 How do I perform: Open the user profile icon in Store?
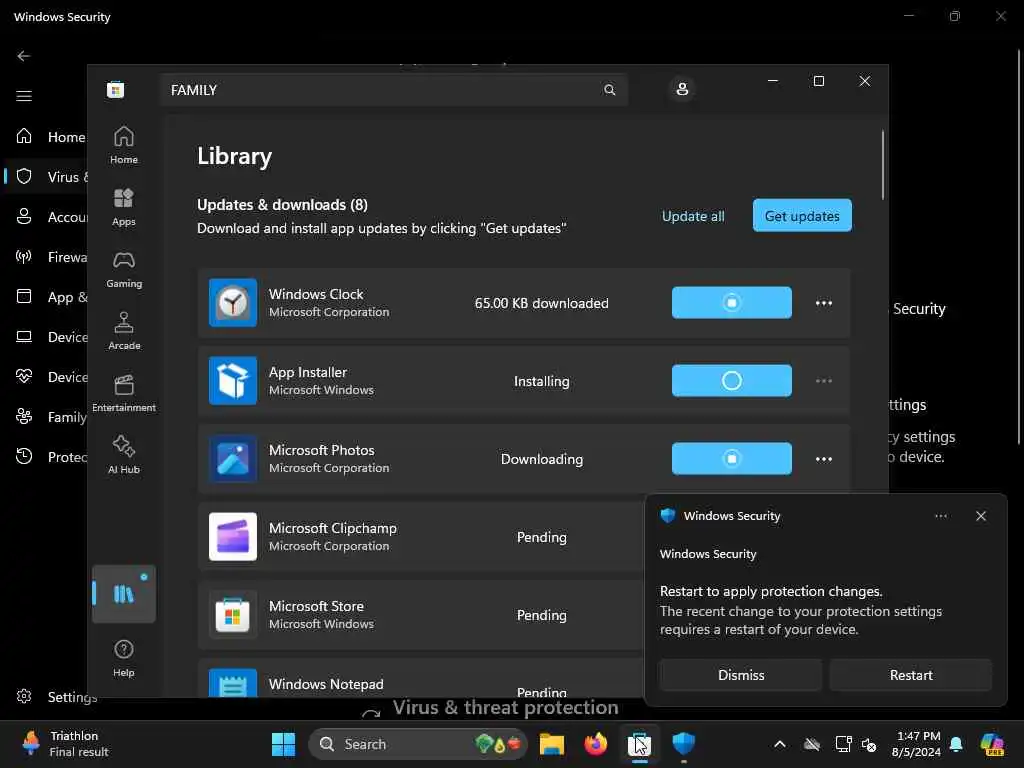point(682,89)
